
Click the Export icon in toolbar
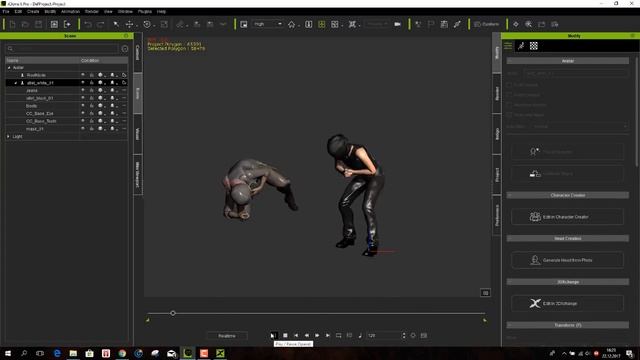67,24
